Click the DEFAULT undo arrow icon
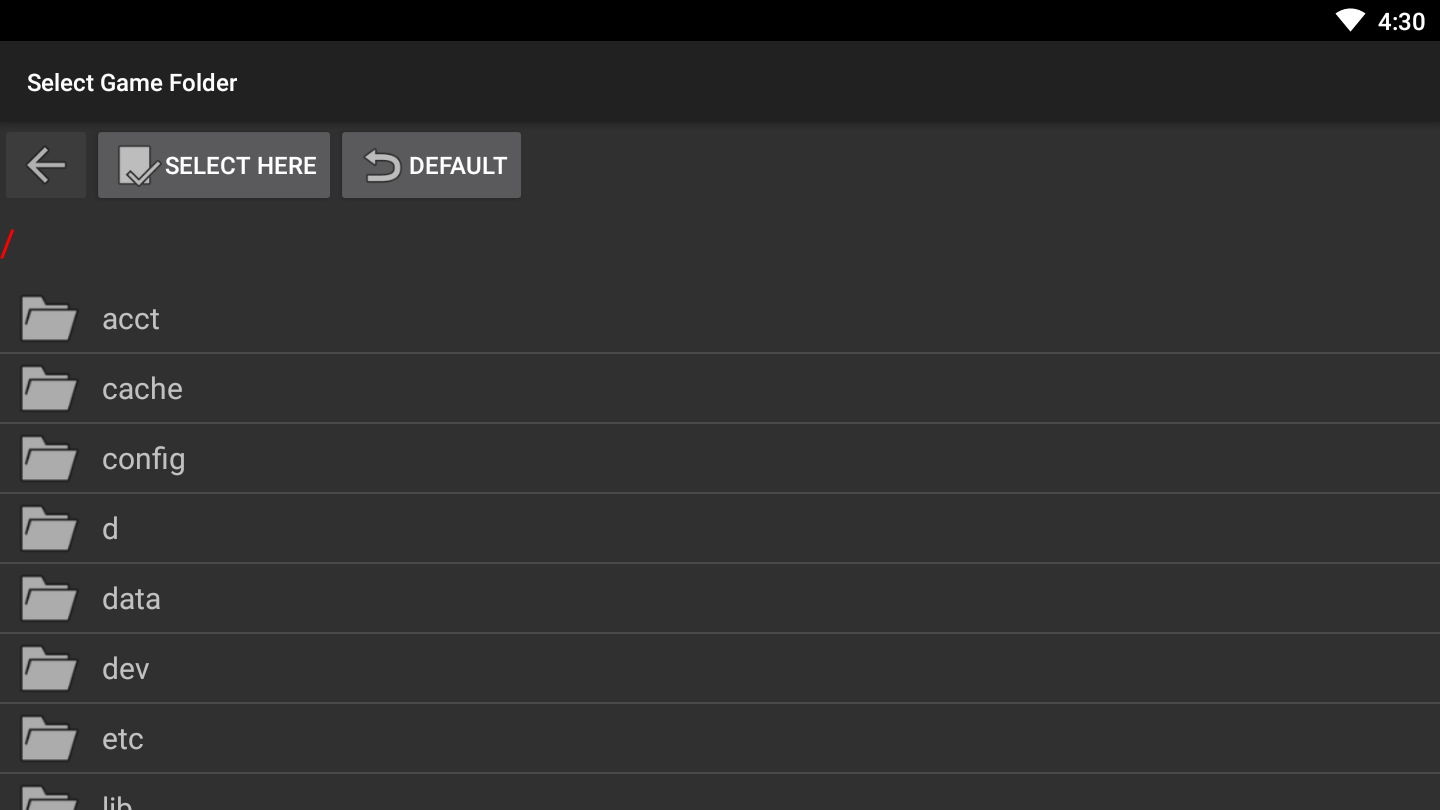Viewport: 1440px width, 810px height. (382, 166)
